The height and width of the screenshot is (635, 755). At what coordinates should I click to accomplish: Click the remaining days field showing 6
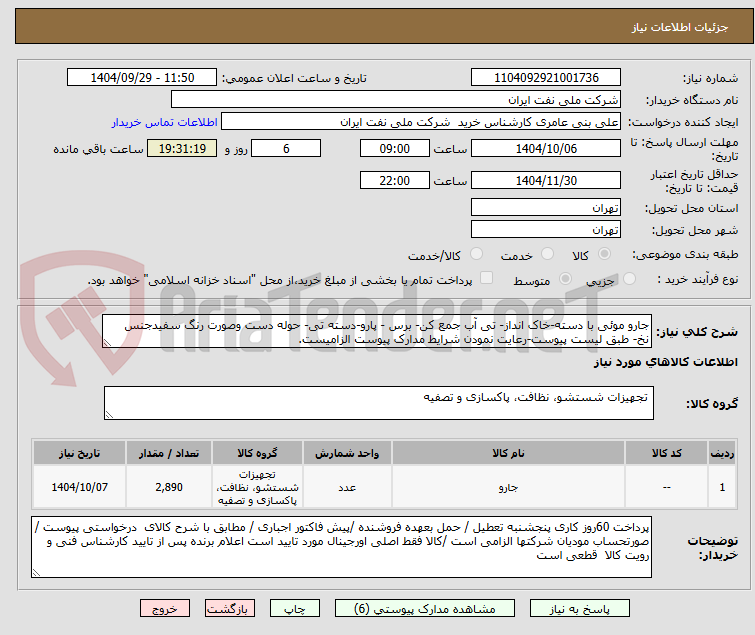click(x=286, y=148)
